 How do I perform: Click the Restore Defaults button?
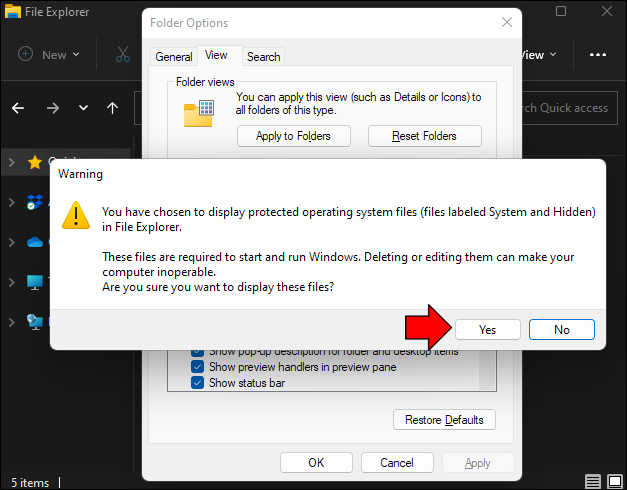click(444, 420)
